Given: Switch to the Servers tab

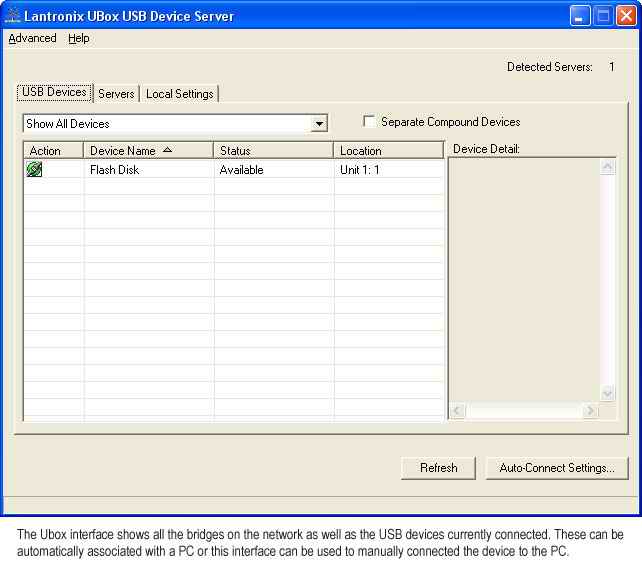Looking at the screenshot, I should [x=116, y=94].
